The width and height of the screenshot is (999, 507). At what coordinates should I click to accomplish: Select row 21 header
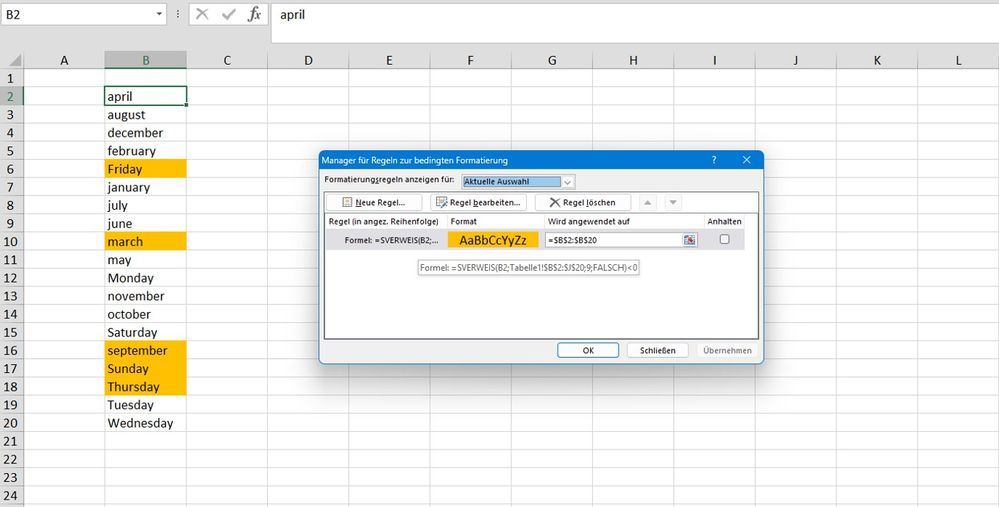[11, 441]
